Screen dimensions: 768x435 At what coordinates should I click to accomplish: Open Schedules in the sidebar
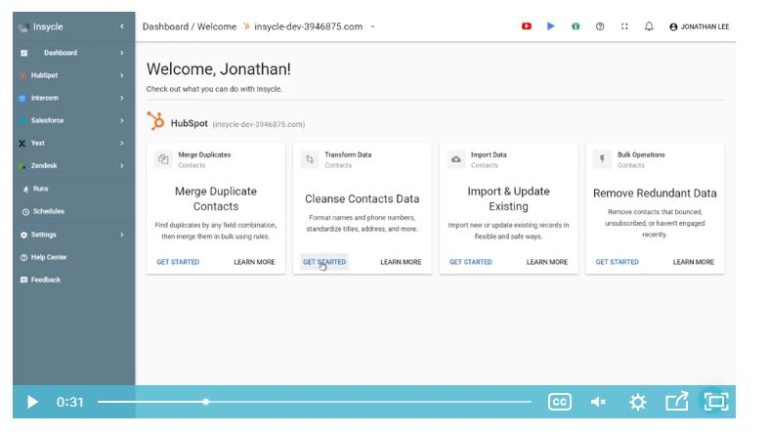48,211
